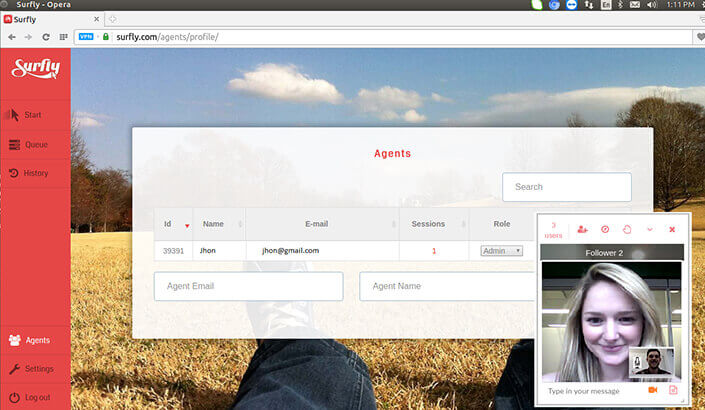The width and height of the screenshot is (705, 410).
Task: Sort agents by E-mail column
Action: (x=322, y=224)
